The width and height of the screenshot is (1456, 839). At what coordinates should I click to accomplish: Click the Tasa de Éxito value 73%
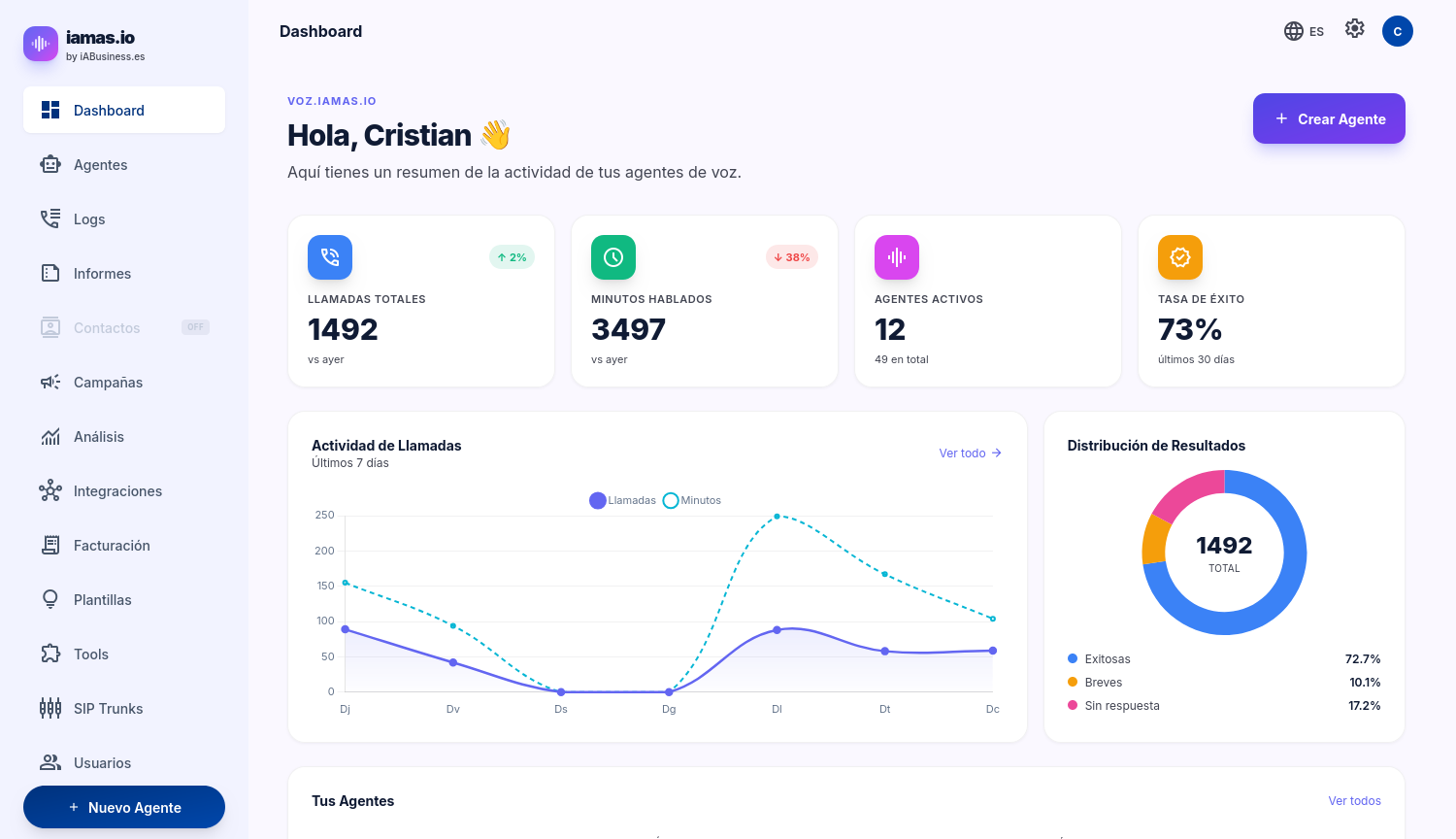(x=1190, y=329)
